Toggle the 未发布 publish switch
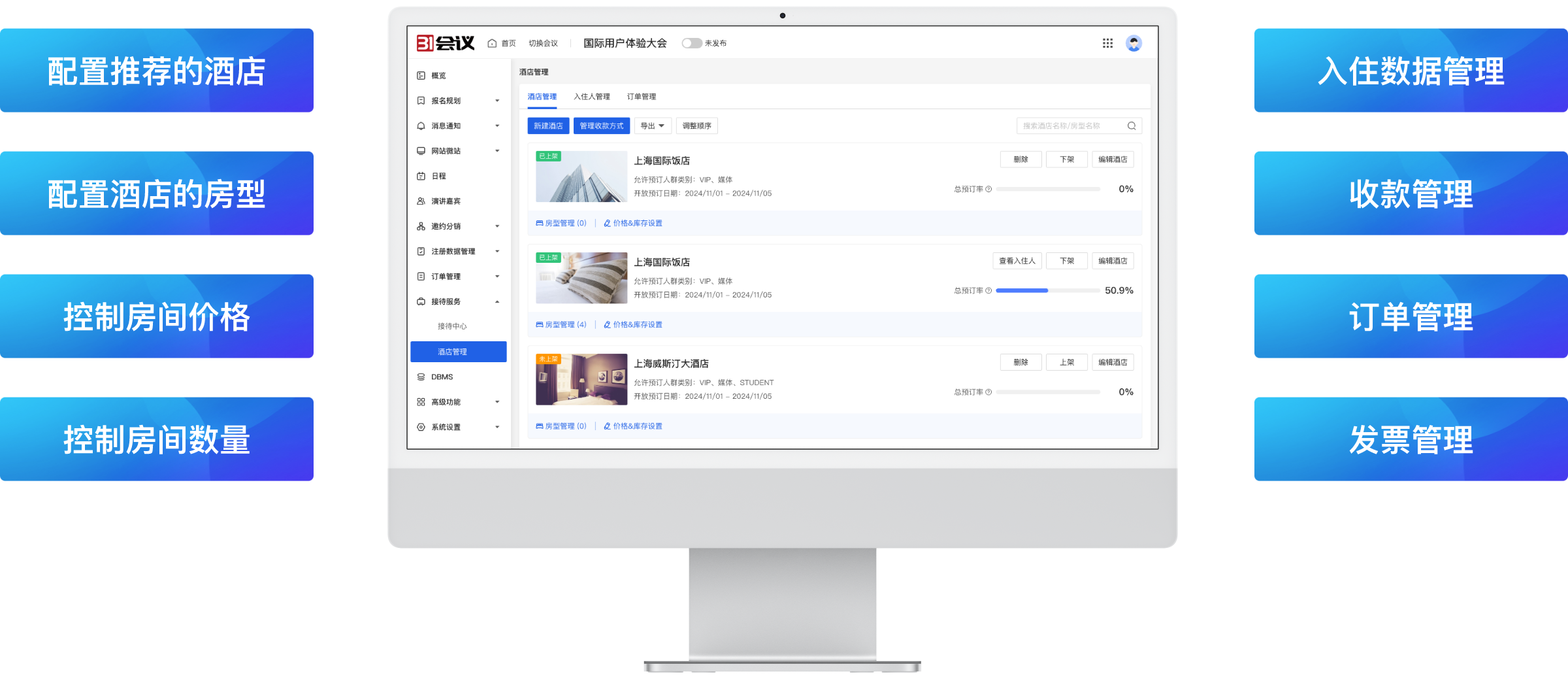1568x676 pixels. click(x=691, y=43)
